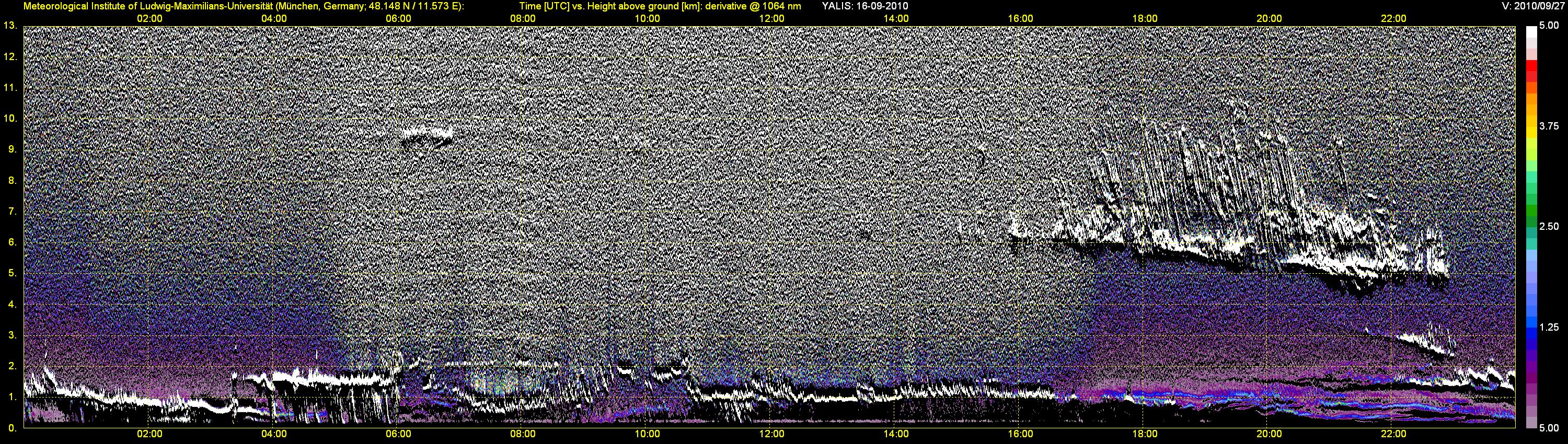The image size is (1568, 444).
Task: Click the 4. km height axis label
Action: click(x=12, y=304)
